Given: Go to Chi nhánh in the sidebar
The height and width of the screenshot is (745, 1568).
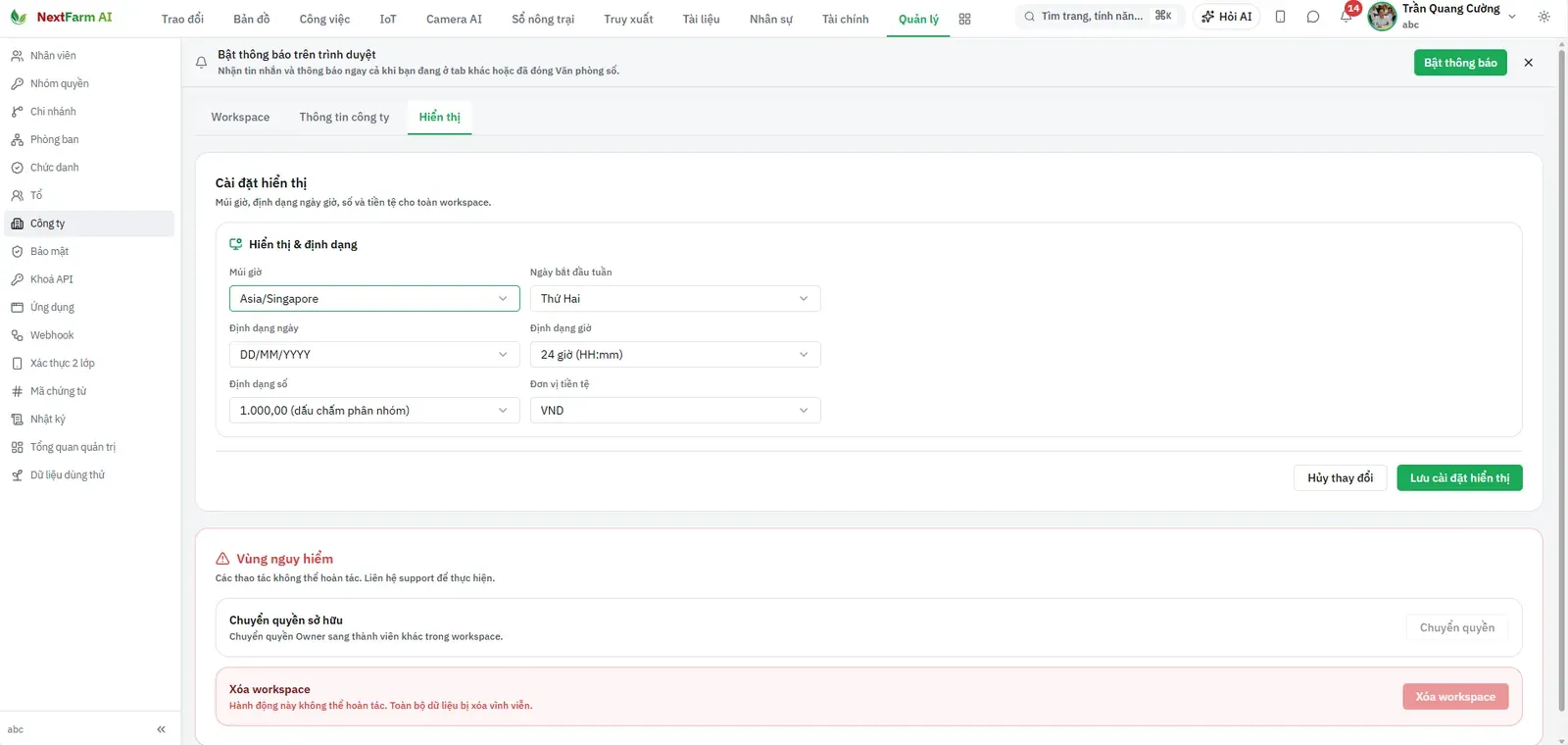Looking at the screenshot, I should [x=89, y=112].
